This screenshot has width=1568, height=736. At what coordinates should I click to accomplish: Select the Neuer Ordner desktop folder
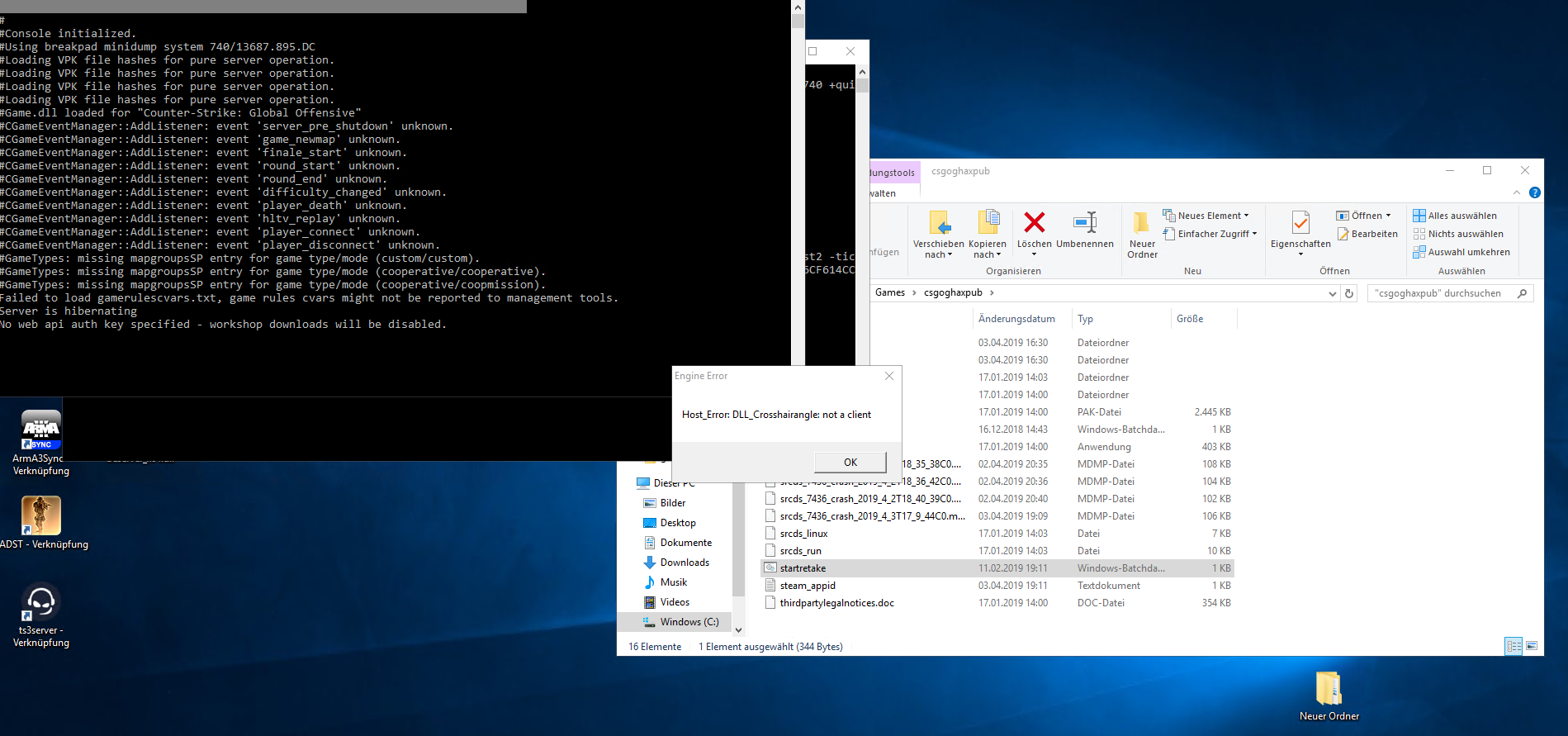coord(1329,696)
